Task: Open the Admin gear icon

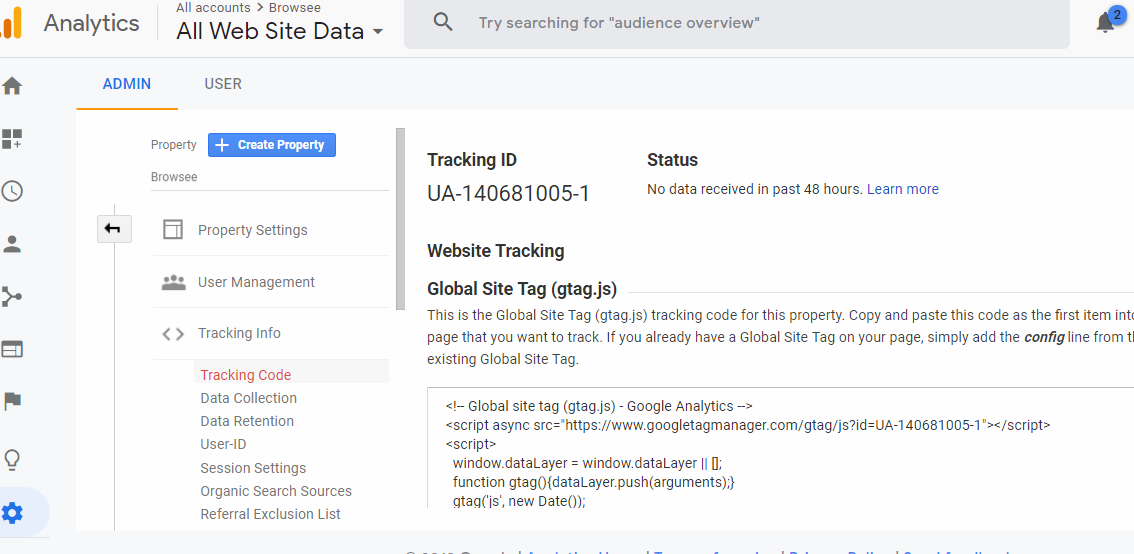Action: tap(12, 513)
